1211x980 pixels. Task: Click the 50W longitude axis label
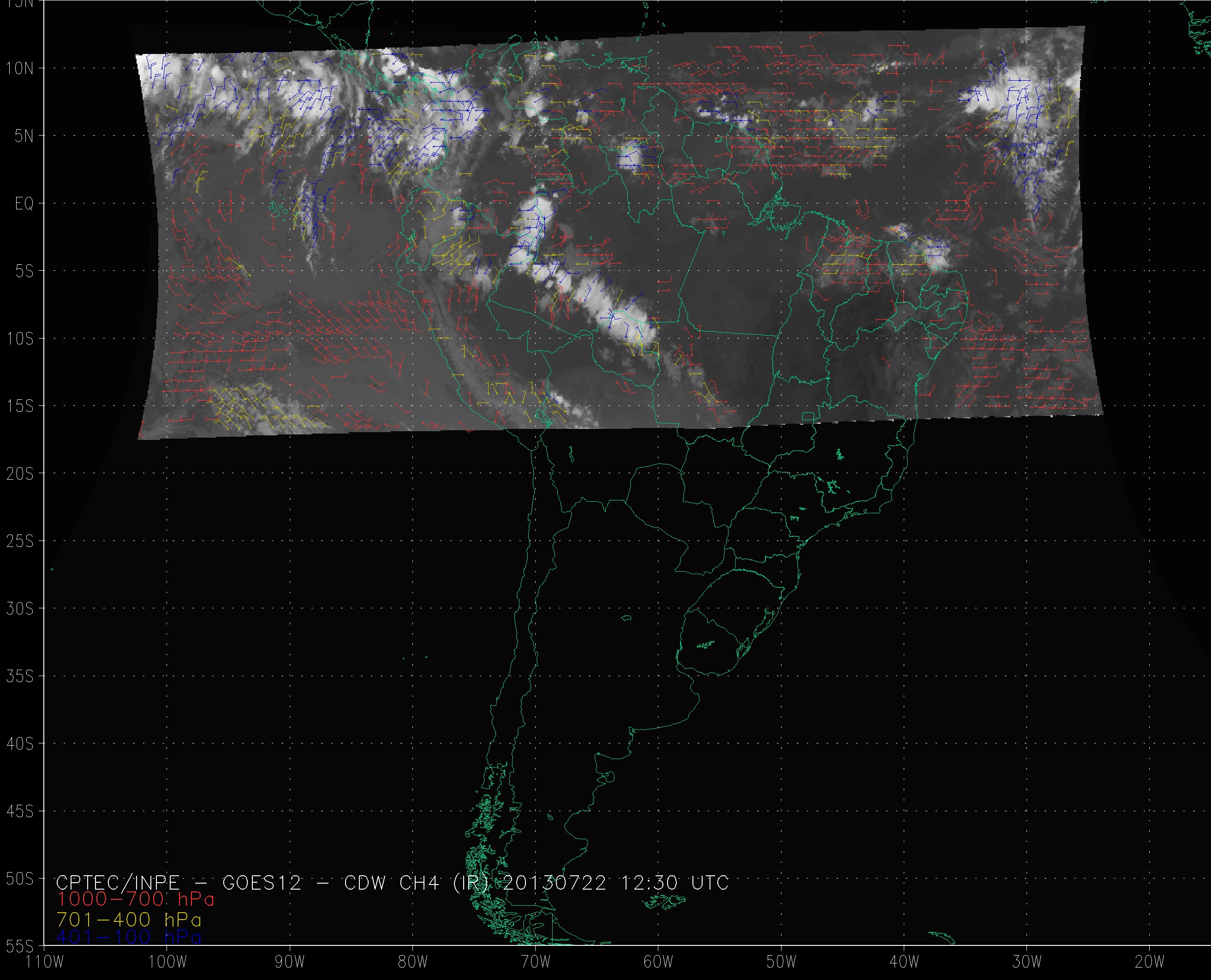(x=781, y=962)
